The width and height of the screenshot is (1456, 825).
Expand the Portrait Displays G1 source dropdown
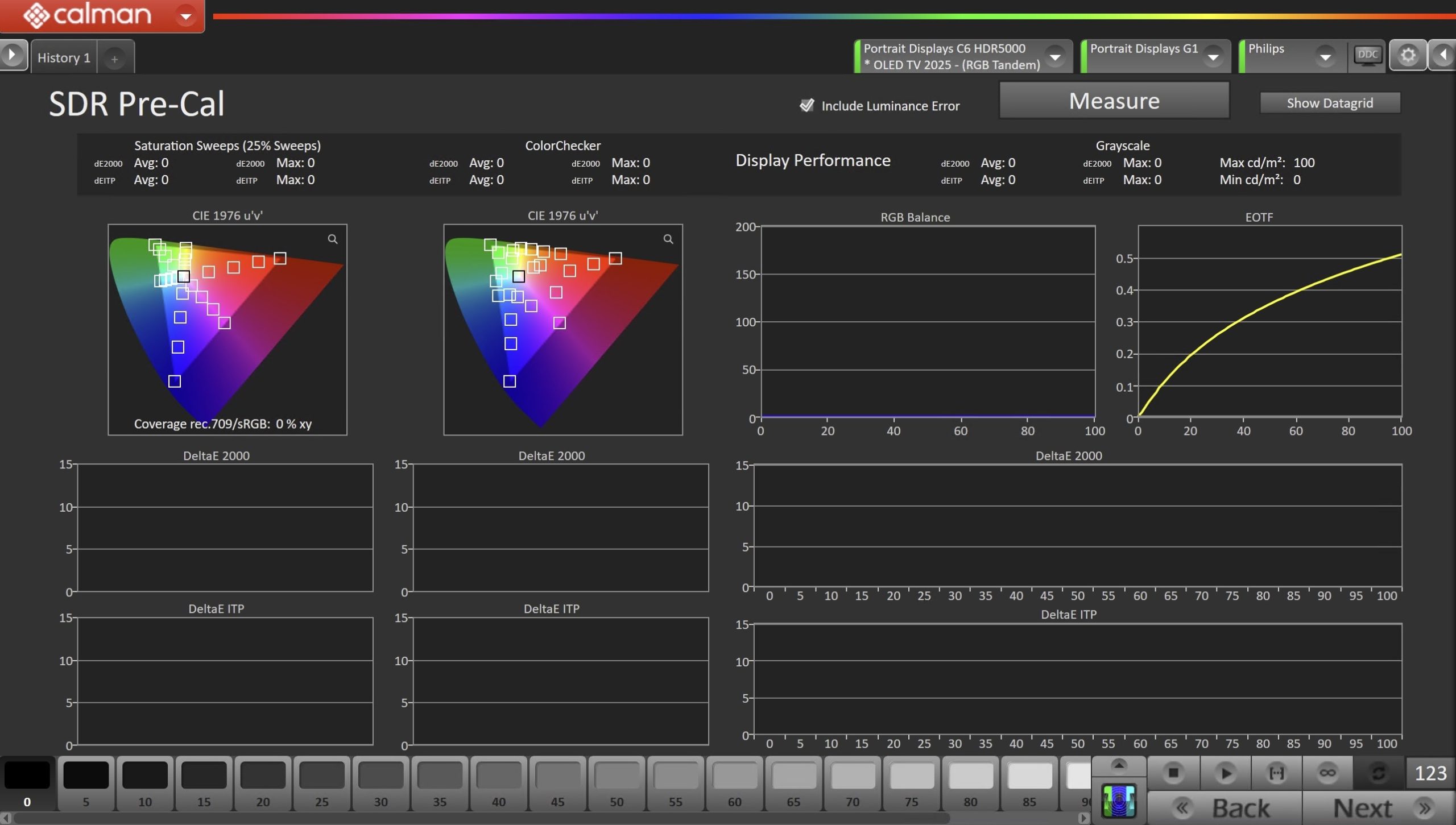[x=1213, y=57]
